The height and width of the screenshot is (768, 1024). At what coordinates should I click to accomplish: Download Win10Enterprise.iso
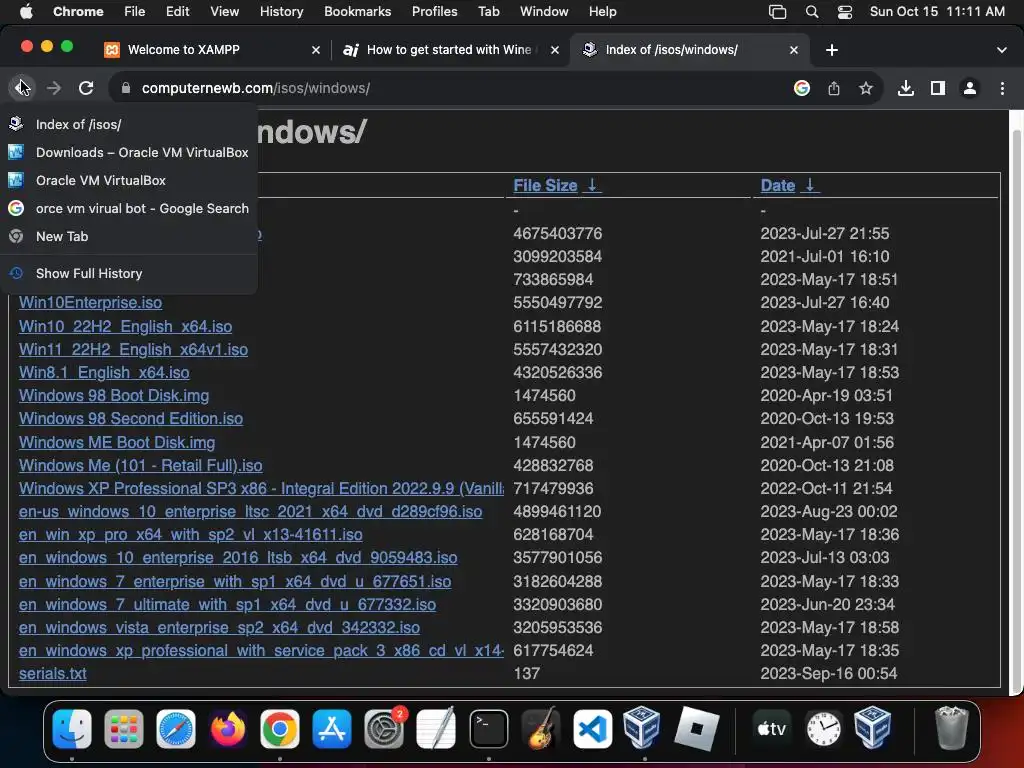tap(90, 302)
